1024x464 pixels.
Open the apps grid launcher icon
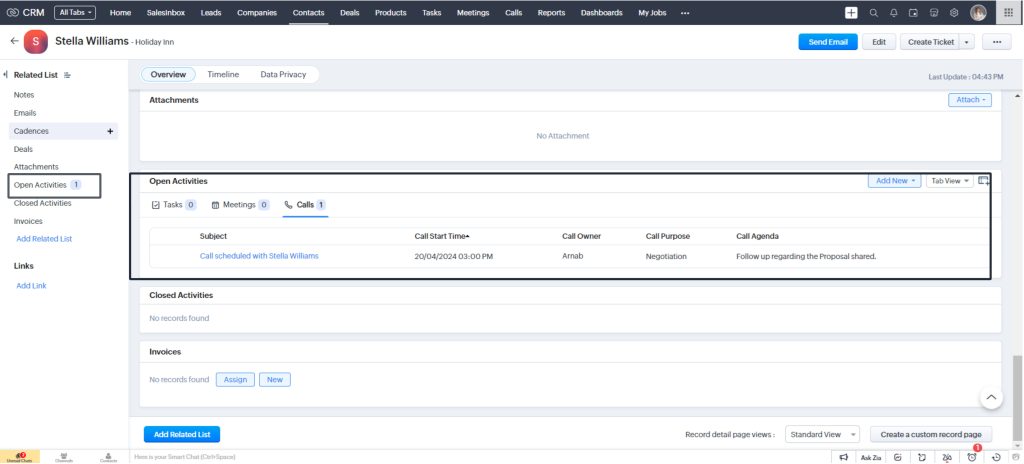point(1008,13)
